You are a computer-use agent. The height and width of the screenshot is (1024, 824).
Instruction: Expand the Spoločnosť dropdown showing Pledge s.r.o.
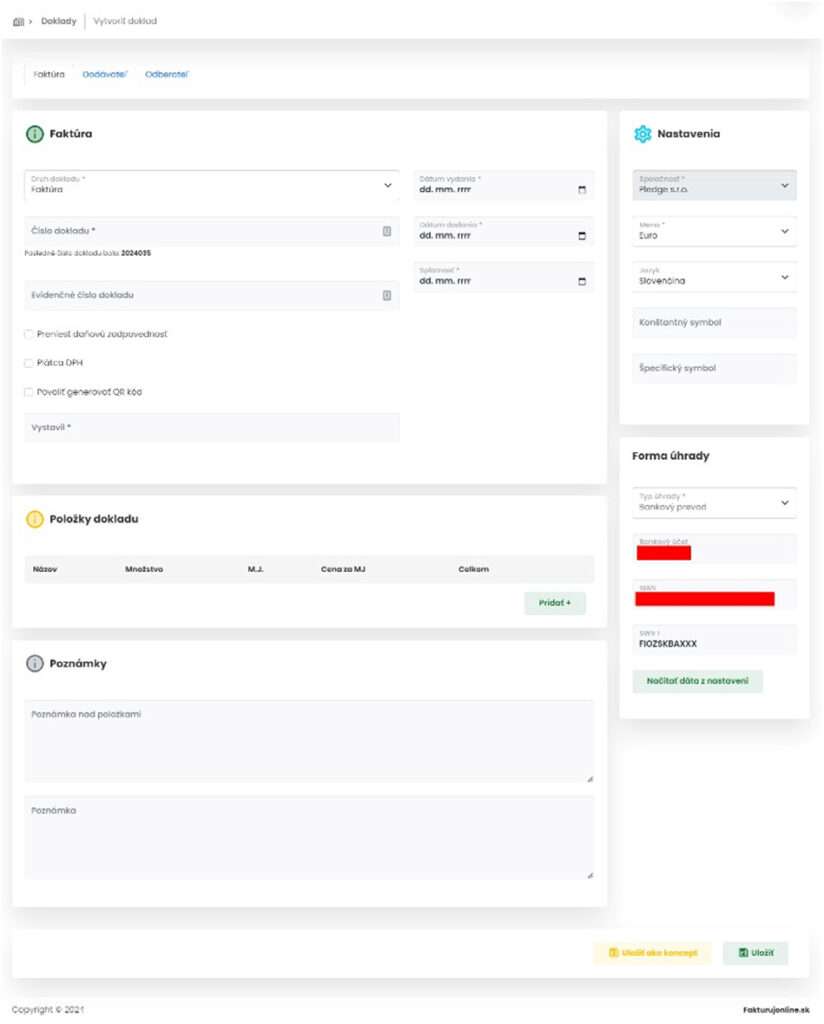[x=714, y=185]
